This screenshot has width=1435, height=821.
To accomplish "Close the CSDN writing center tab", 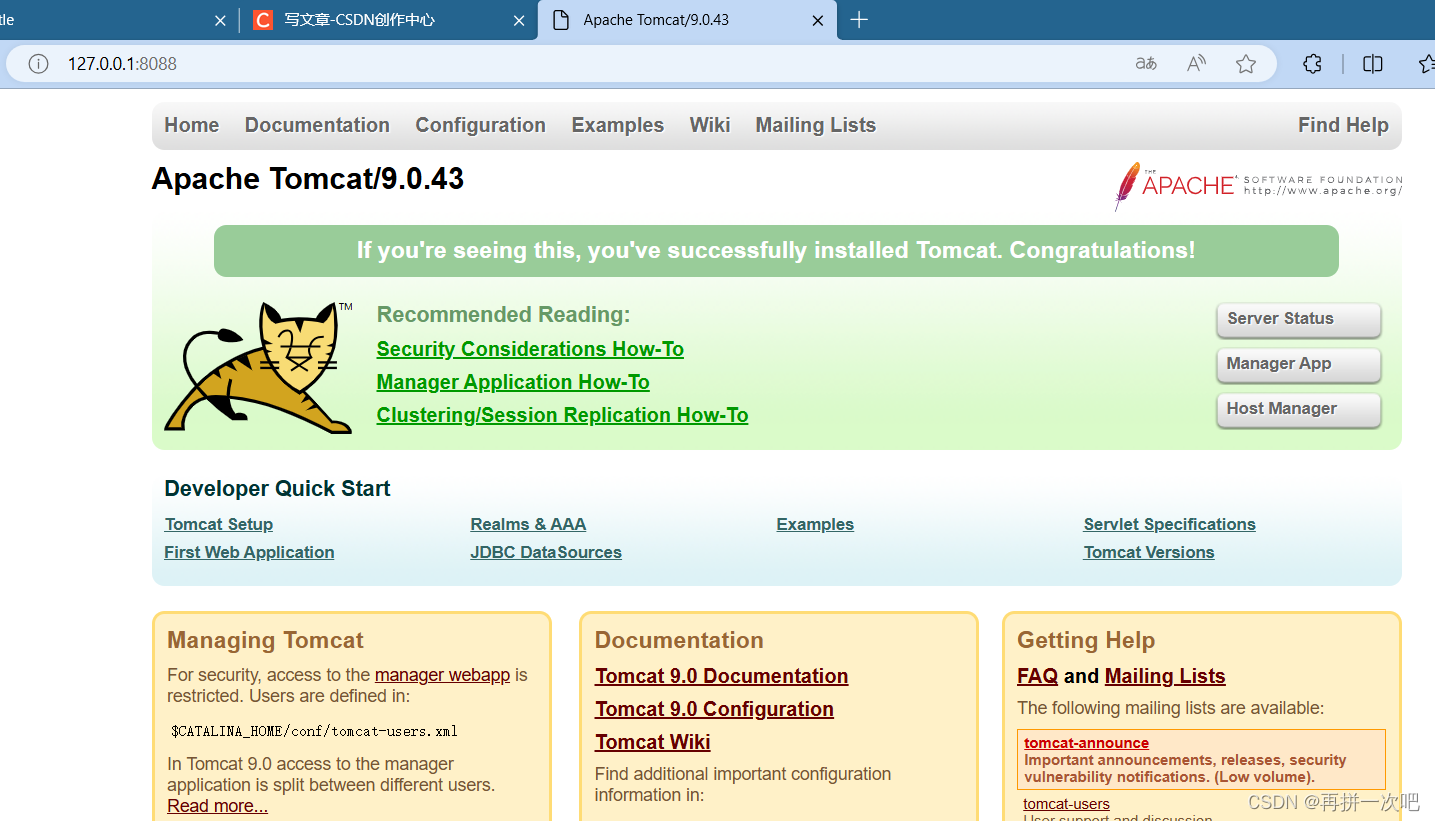I will pos(519,20).
